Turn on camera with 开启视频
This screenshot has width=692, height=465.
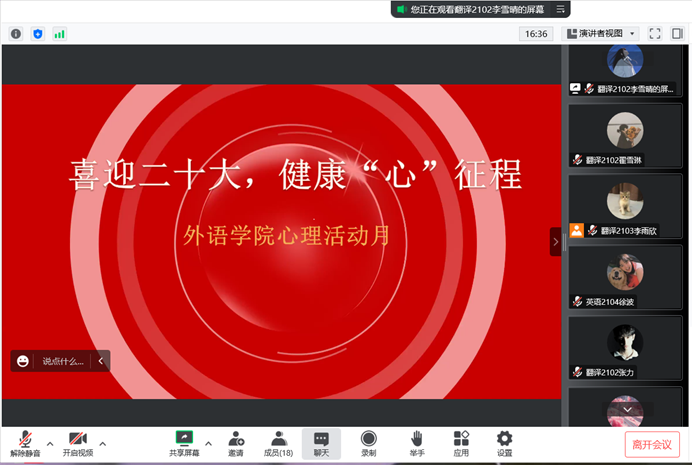click(78, 443)
